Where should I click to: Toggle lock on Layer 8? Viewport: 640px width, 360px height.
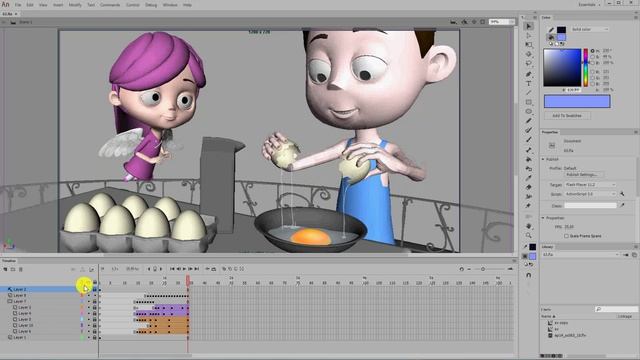(95, 295)
